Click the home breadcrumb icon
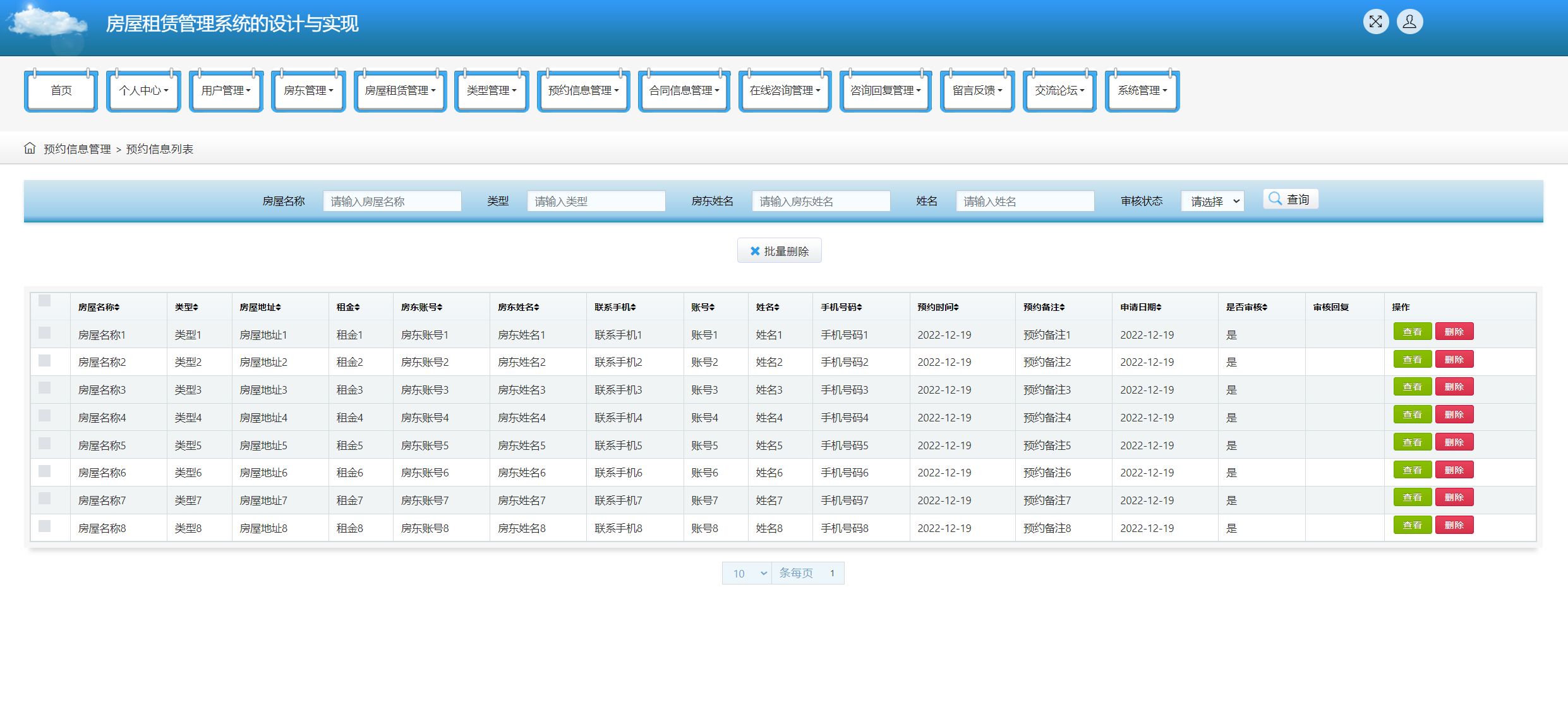The width and height of the screenshot is (1568, 726). (x=30, y=148)
